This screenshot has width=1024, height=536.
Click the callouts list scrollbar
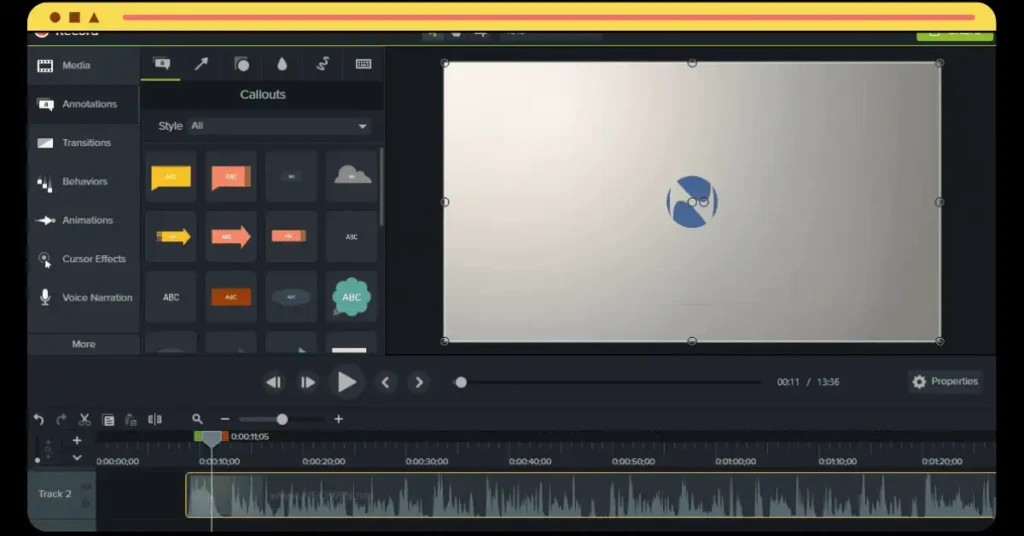(381, 188)
